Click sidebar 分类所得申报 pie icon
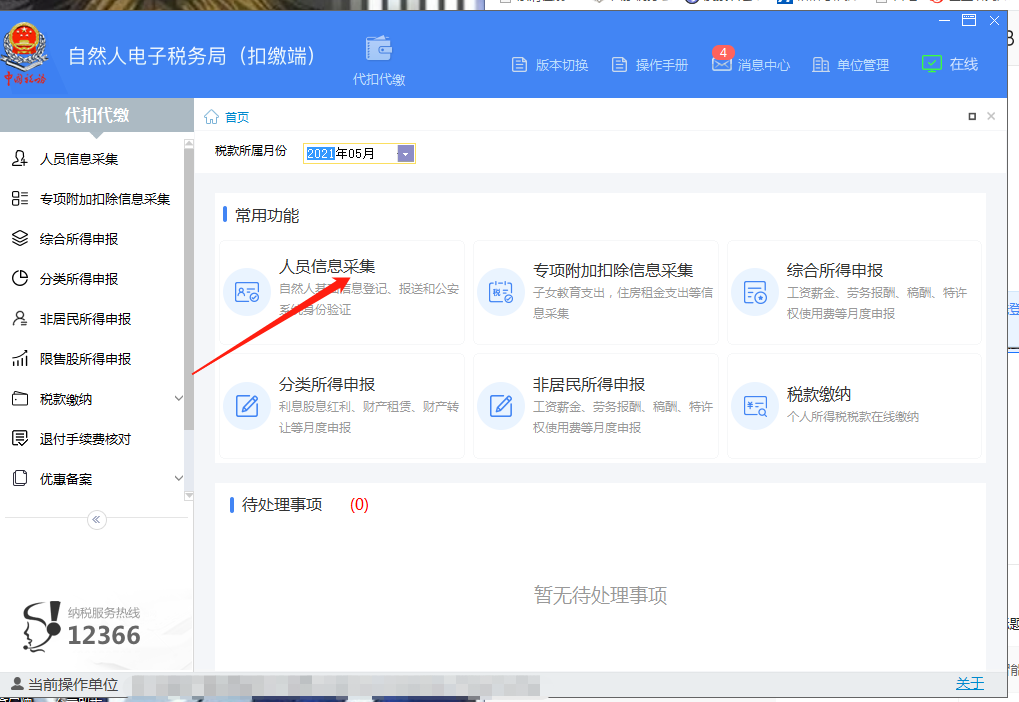Image resolution: width=1019 pixels, height=702 pixels. [x=20, y=279]
